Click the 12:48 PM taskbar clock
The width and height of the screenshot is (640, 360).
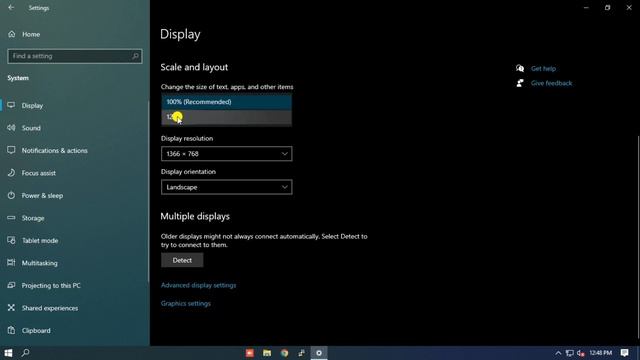601,353
